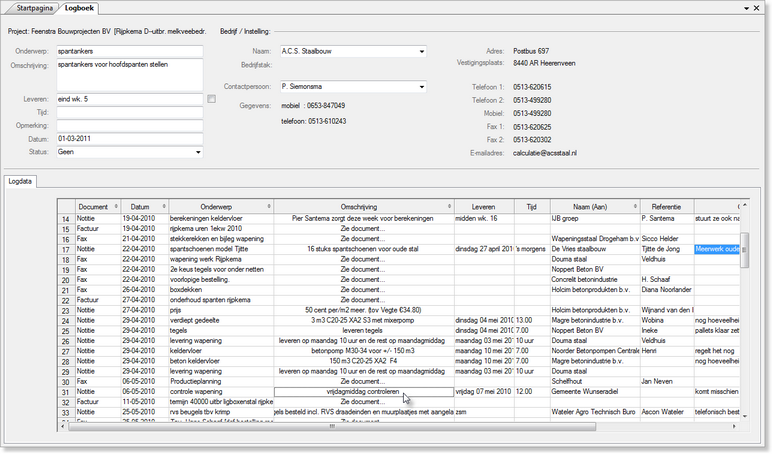Click the Tijd grid column header

pos(532,207)
